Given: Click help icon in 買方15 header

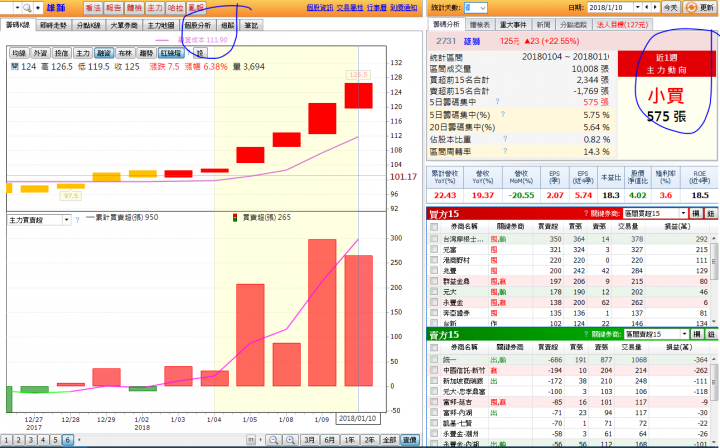Looking at the screenshot, I should click(586, 213).
